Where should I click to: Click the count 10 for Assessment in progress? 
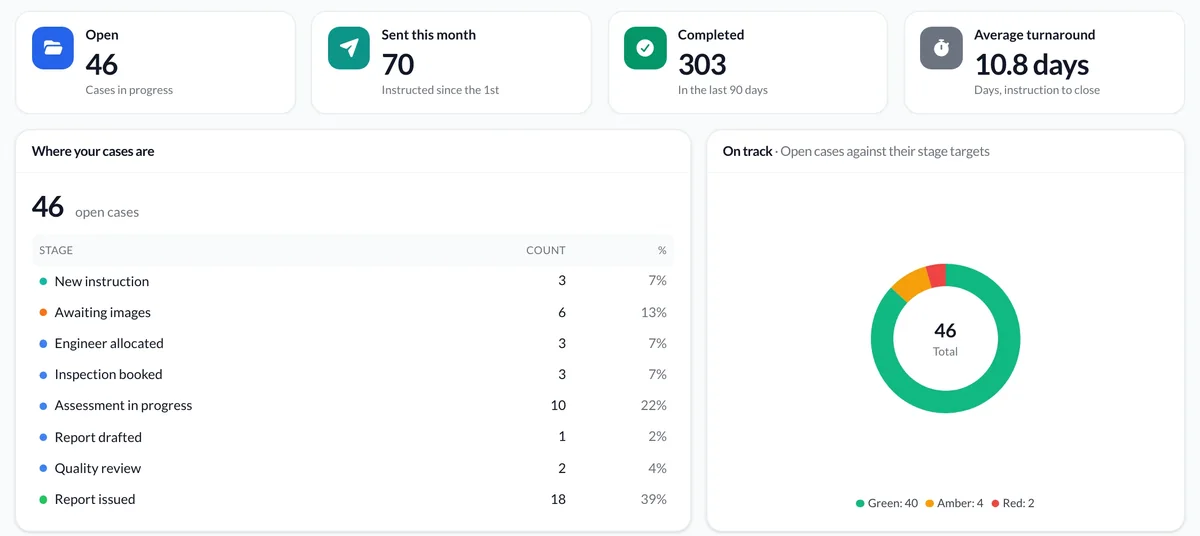(558, 406)
